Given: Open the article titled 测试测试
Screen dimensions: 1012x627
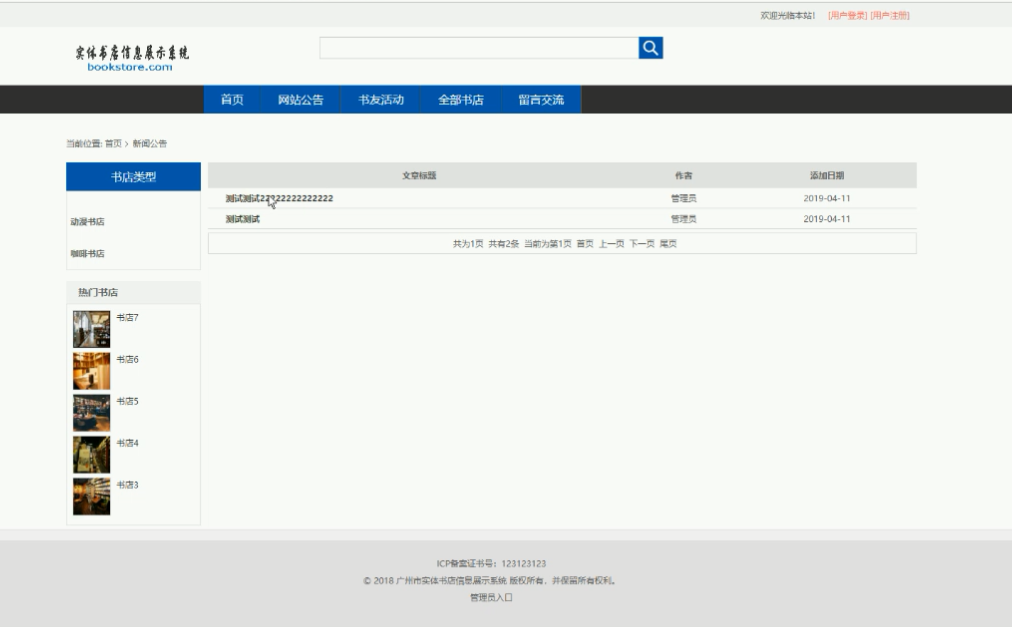Looking at the screenshot, I should coord(243,219).
